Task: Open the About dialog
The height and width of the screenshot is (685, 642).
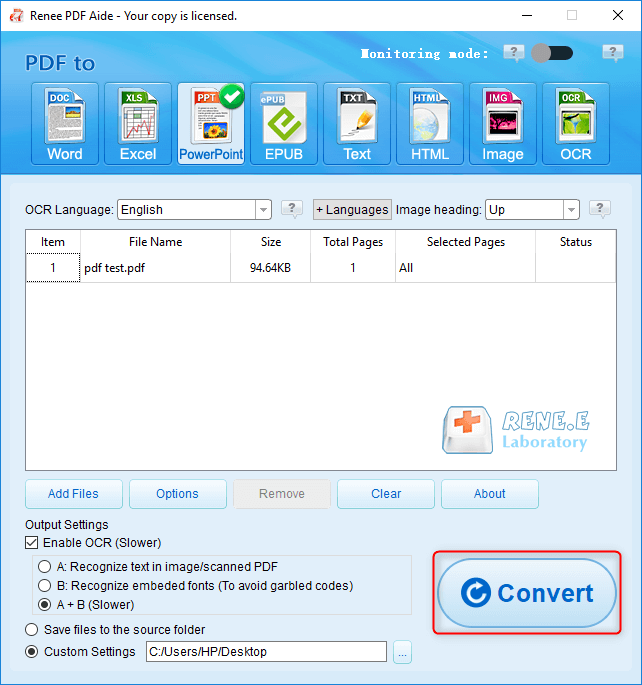Action: (490, 494)
